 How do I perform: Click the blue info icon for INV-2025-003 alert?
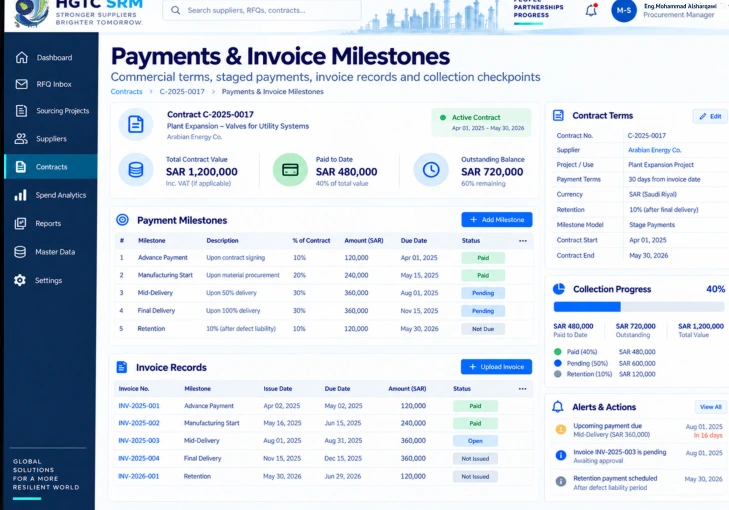click(x=561, y=455)
